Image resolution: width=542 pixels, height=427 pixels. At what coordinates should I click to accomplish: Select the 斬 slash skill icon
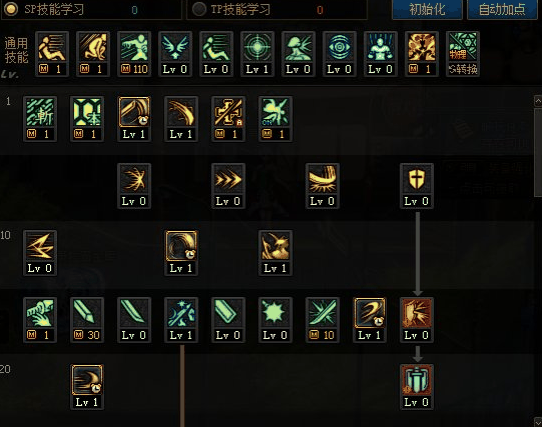point(40,119)
